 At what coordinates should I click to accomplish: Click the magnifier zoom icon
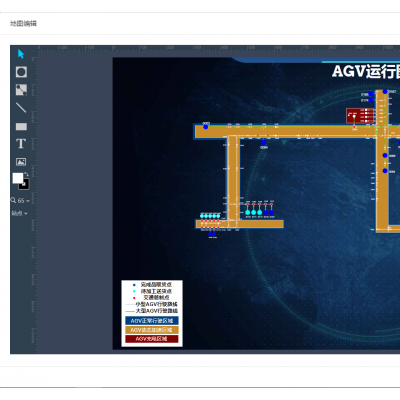click(x=13, y=200)
